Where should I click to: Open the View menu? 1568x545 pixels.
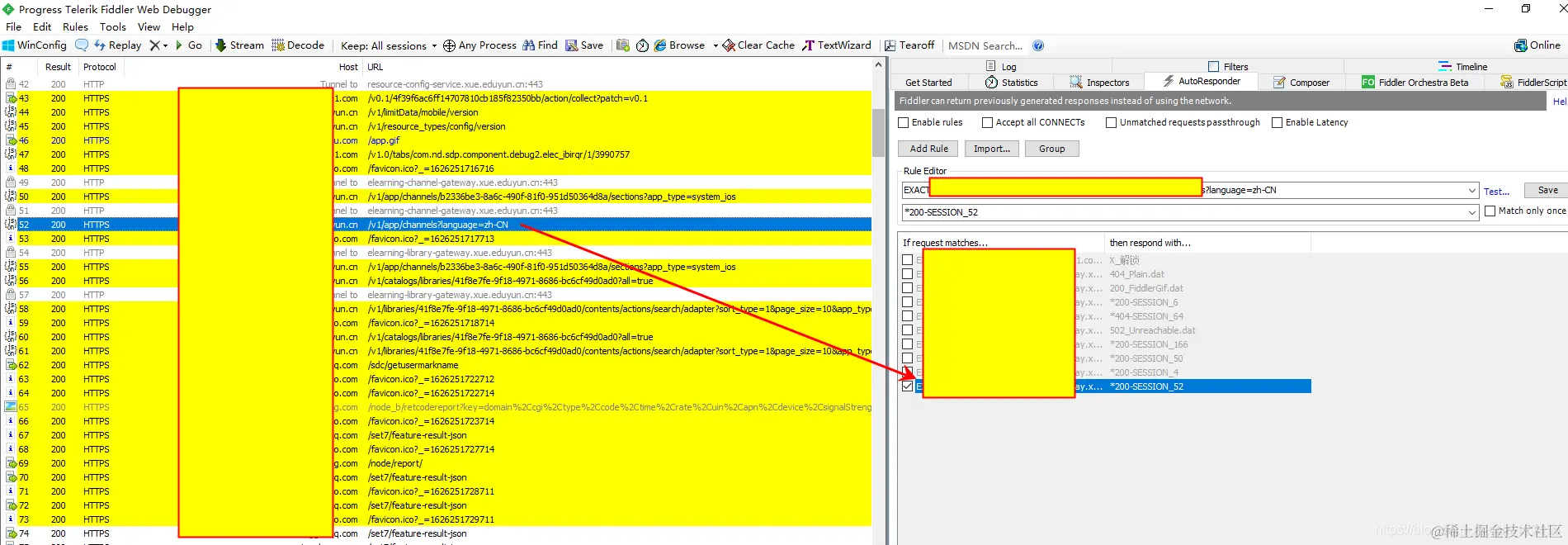149,26
